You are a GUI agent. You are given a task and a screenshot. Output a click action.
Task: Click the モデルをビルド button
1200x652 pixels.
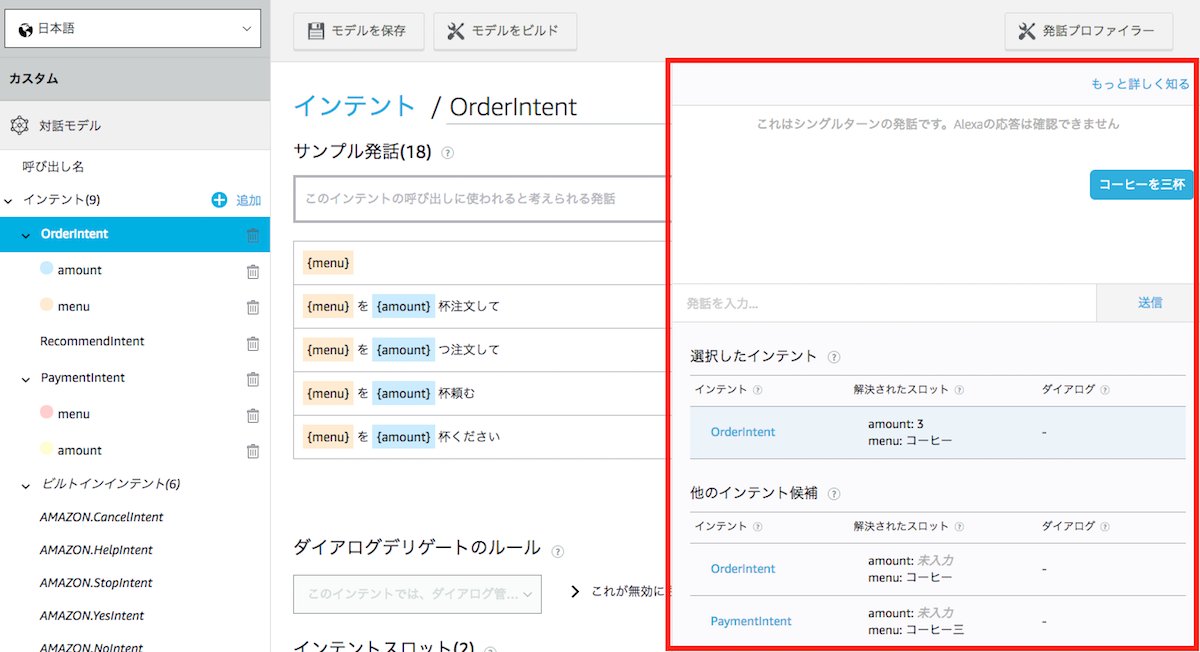click(505, 31)
